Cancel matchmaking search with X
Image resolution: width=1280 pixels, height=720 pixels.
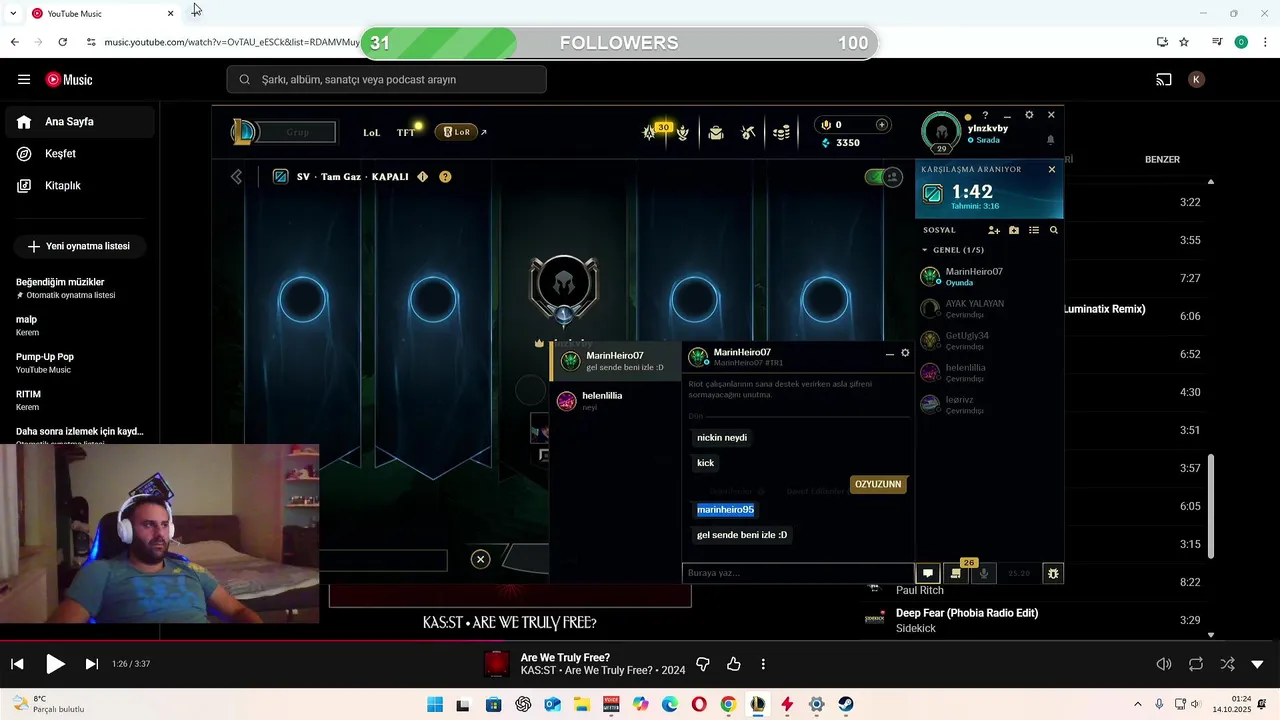click(1051, 169)
